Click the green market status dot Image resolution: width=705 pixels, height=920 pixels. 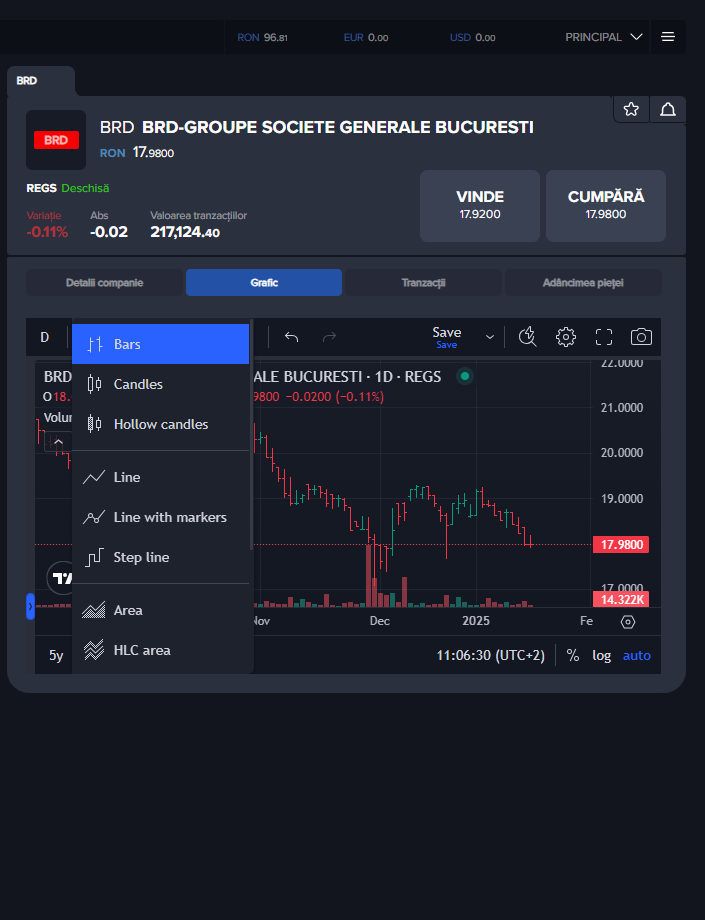[x=465, y=376]
